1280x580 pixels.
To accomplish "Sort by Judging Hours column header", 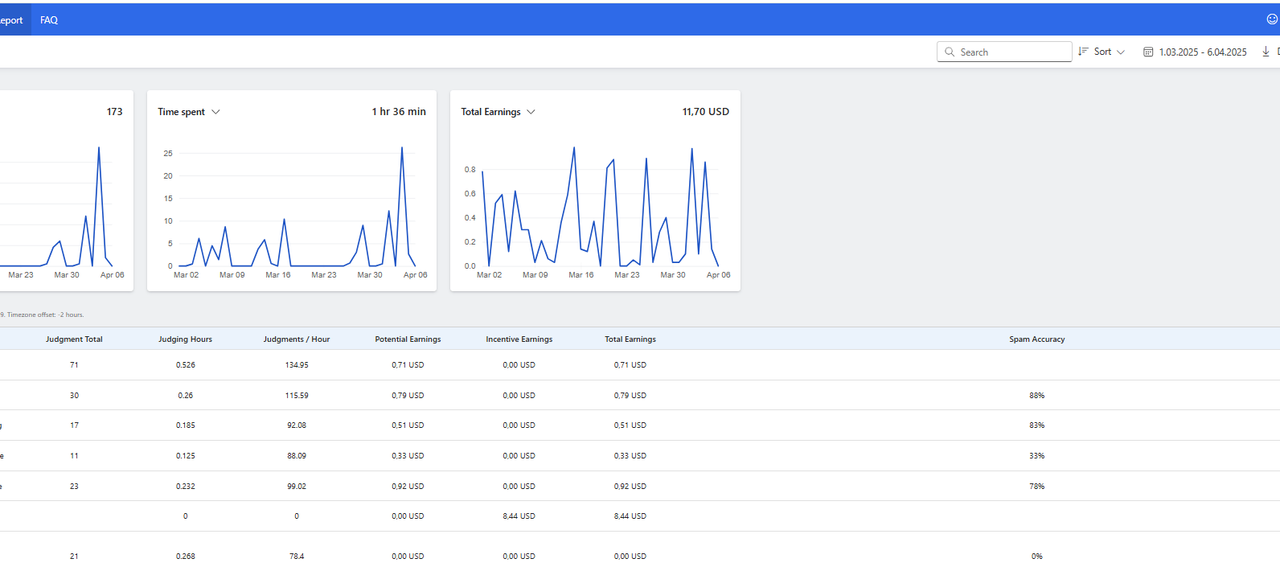I will tap(185, 339).
